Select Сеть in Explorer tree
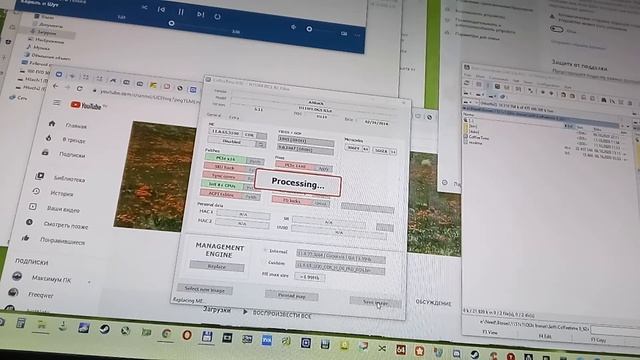 pyautogui.click(x=19, y=98)
